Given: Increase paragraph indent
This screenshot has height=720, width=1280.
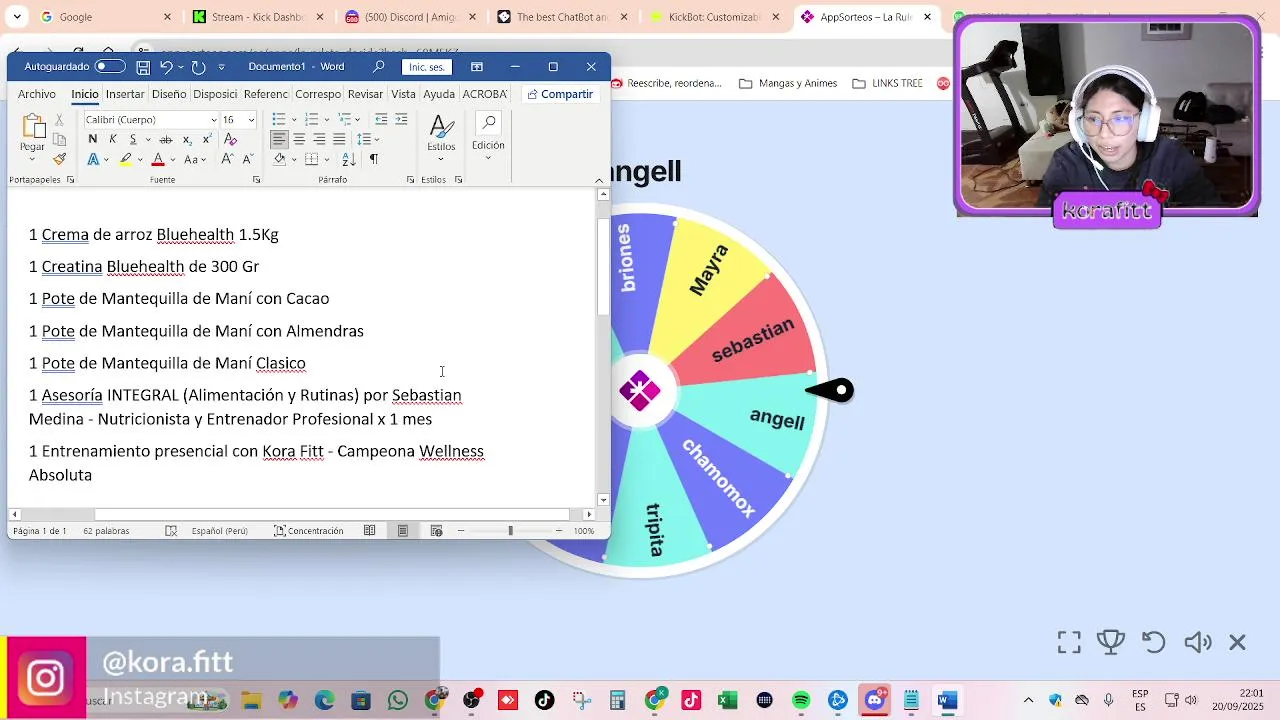Looking at the screenshot, I should tap(401, 119).
